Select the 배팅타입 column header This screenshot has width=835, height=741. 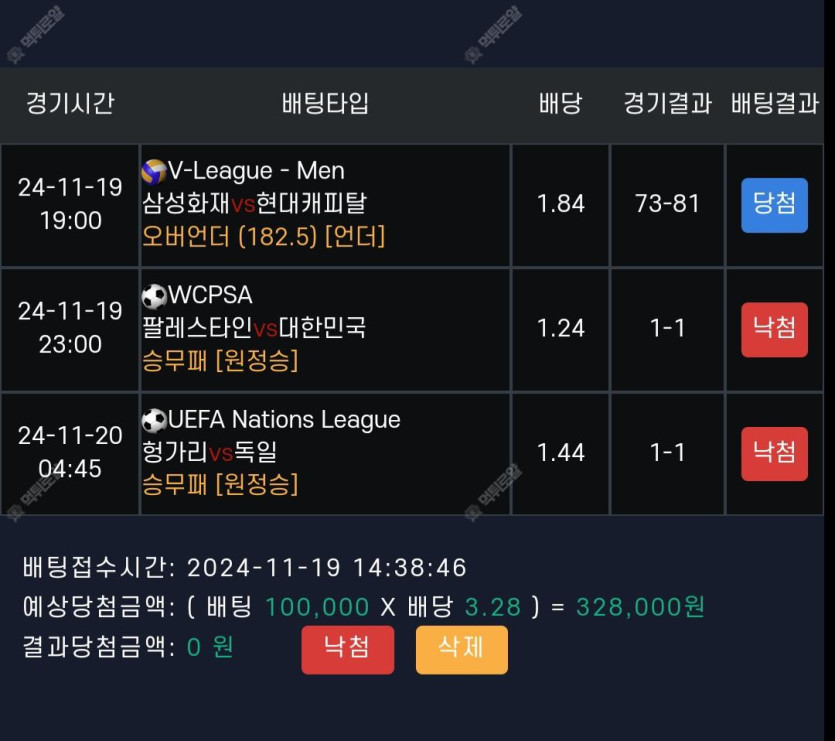325,103
